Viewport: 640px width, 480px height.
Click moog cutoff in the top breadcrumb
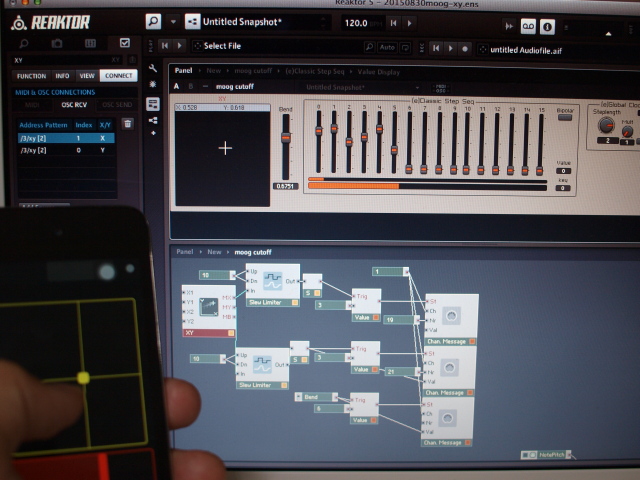click(x=253, y=71)
